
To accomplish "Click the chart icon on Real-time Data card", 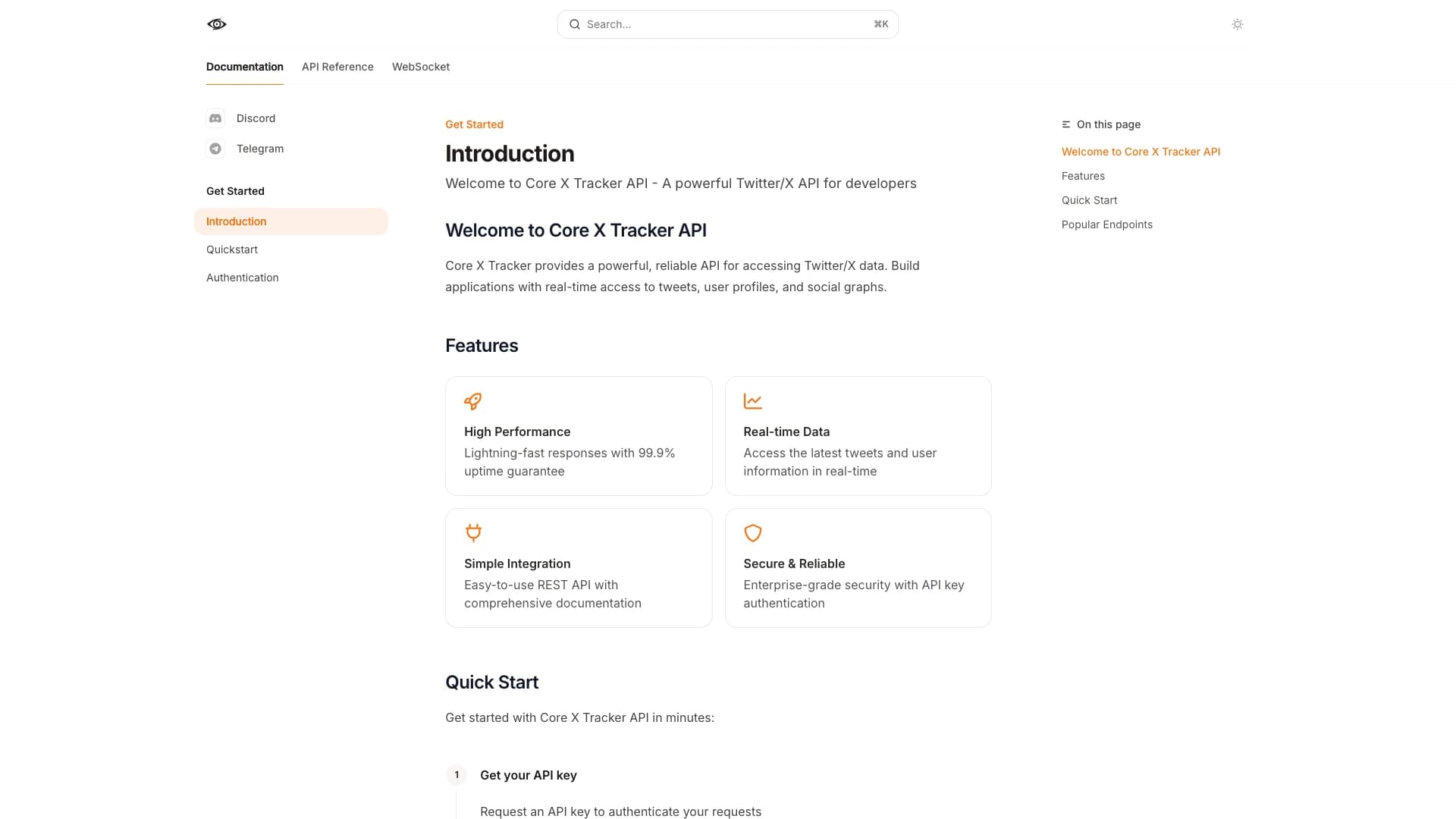I will pyautogui.click(x=752, y=401).
